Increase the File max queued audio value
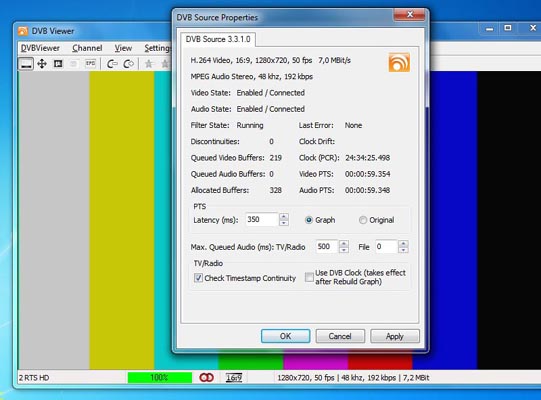 [x=403, y=243]
